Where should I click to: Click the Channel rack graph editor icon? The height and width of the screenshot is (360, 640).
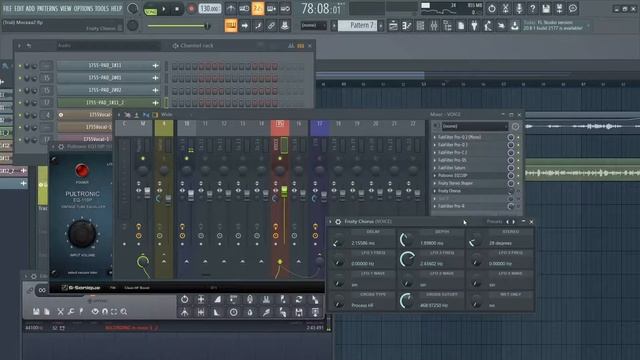(291, 46)
